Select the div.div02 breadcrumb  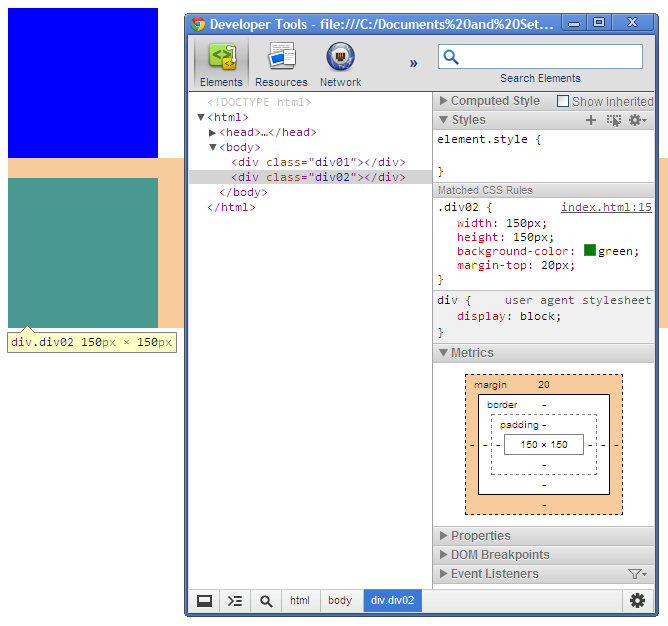pyautogui.click(x=392, y=600)
